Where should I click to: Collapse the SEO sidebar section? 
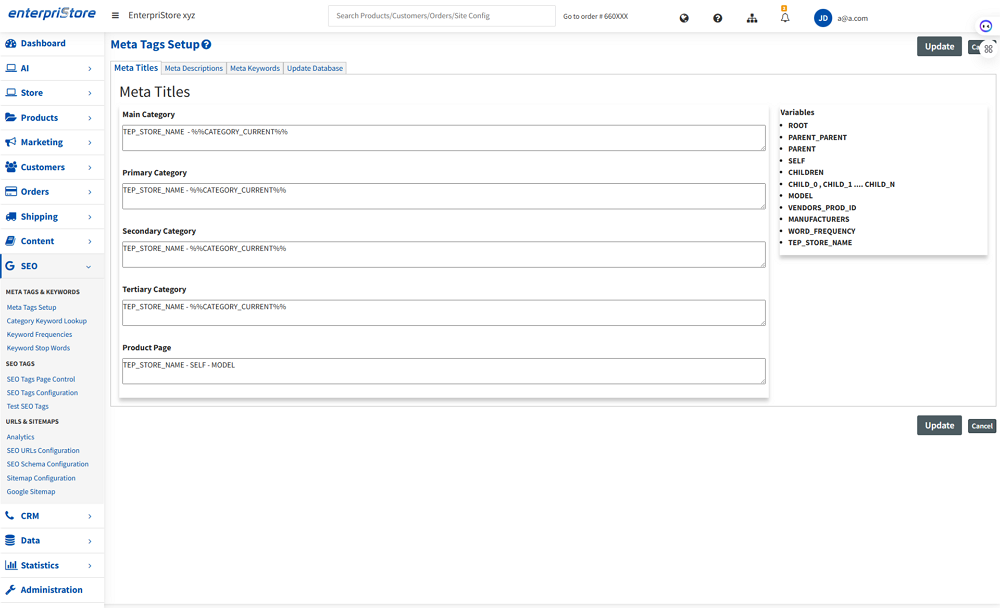[52, 266]
